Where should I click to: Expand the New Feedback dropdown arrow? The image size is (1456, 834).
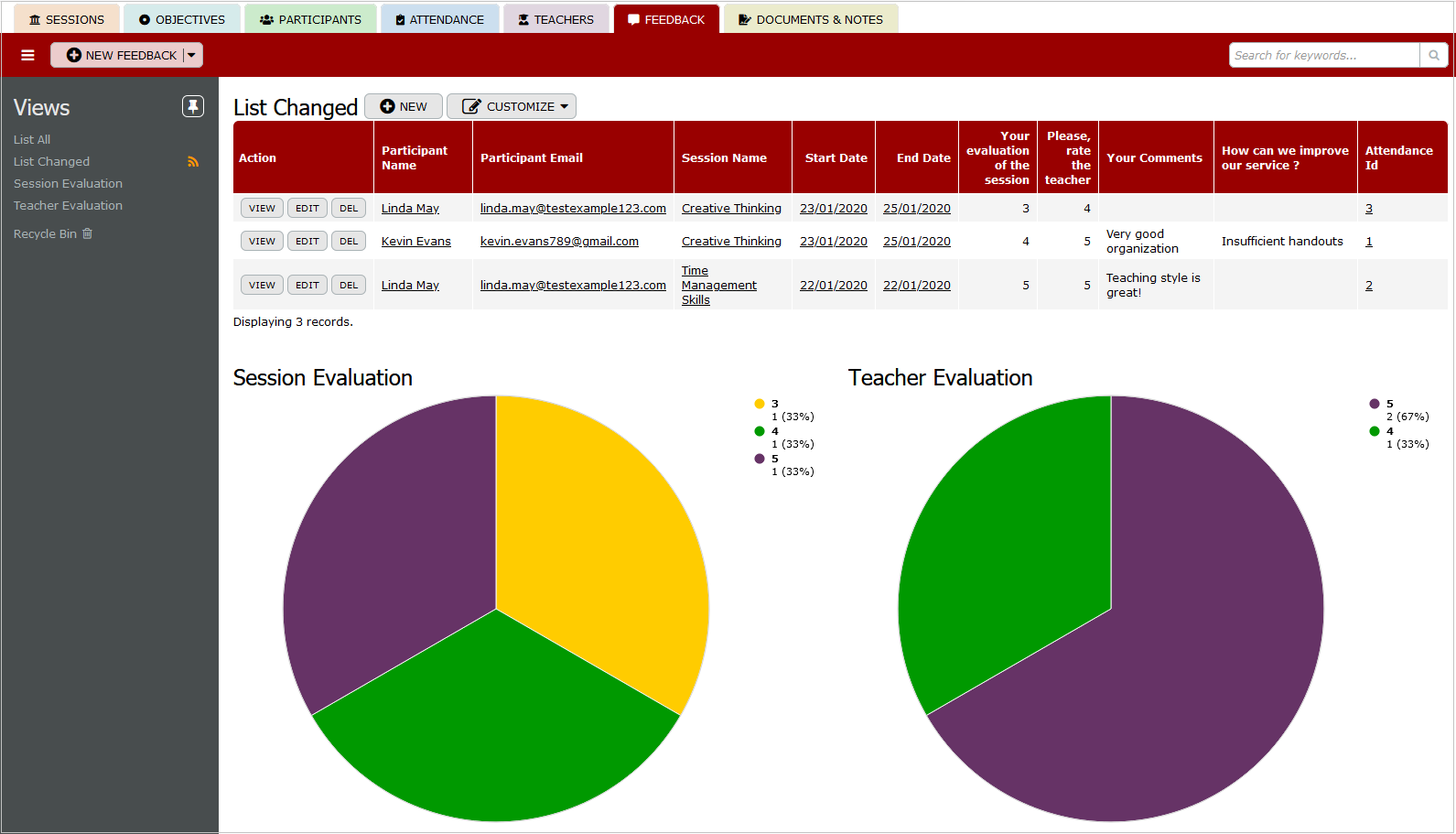pyautogui.click(x=192, y=56)
